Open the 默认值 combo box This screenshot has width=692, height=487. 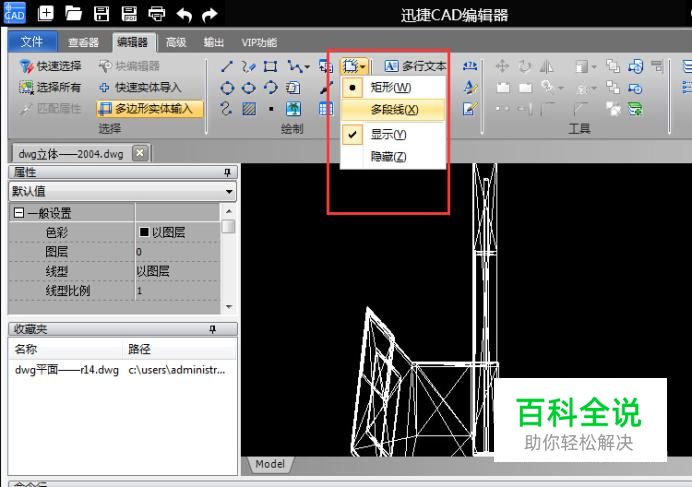(122, 192)
